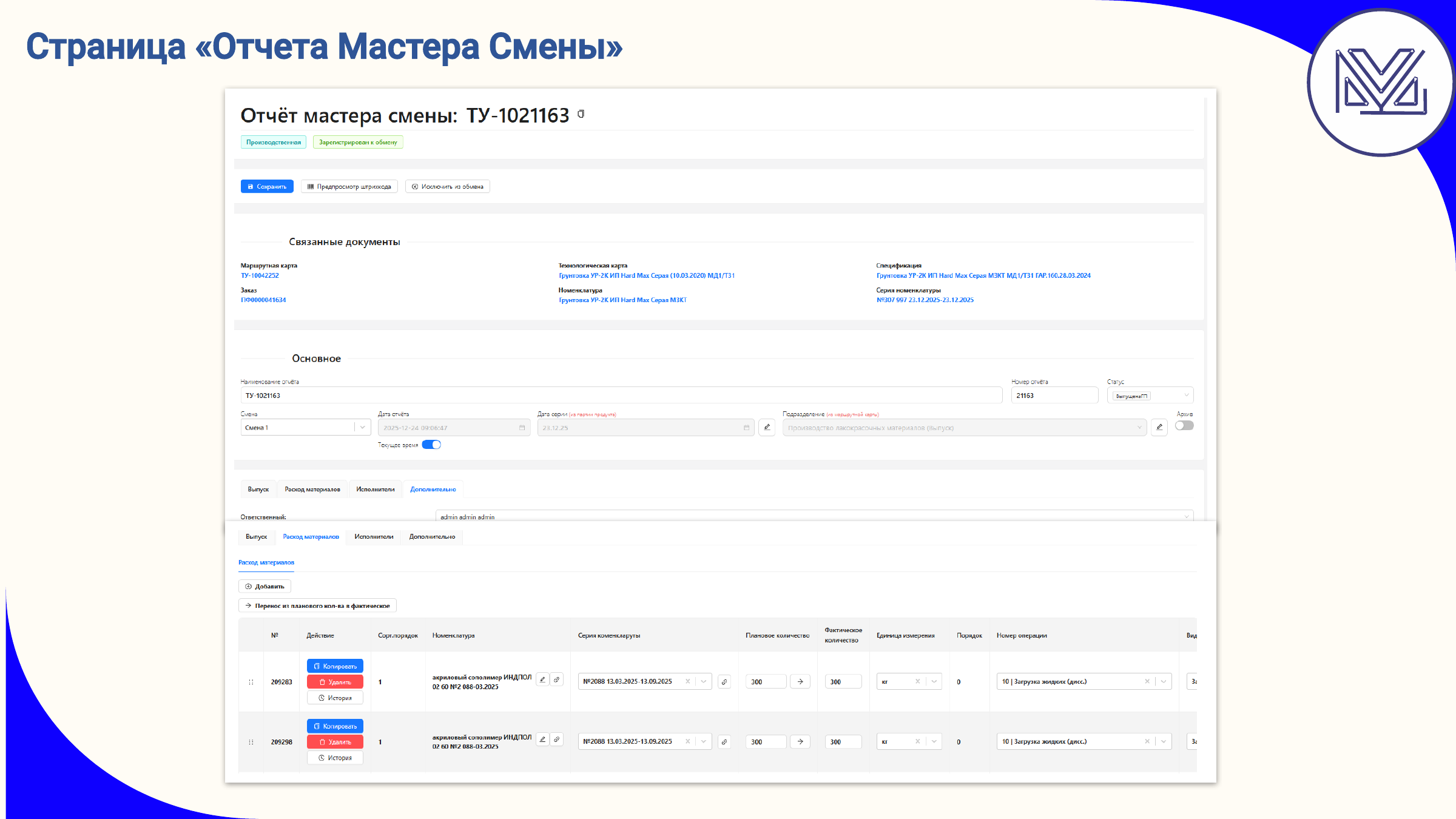The image size is (1456, 819).
Task: Open first row Номер операции dropdown
Action: tap(1164, 681)
